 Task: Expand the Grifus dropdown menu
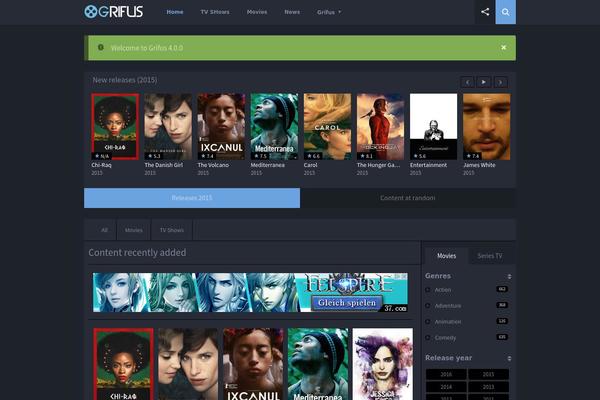[329, 12]
